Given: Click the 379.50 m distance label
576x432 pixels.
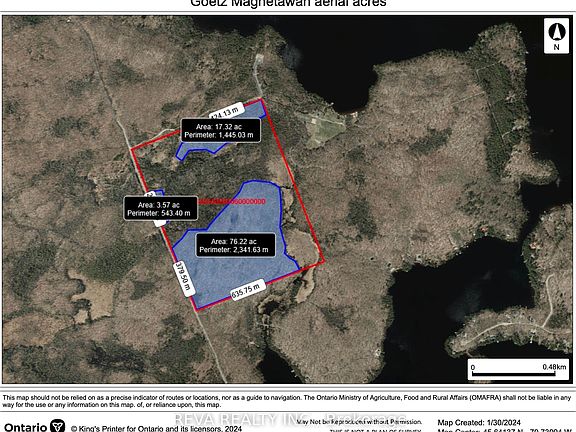Looking at the screenshot, I should [184, 278].
